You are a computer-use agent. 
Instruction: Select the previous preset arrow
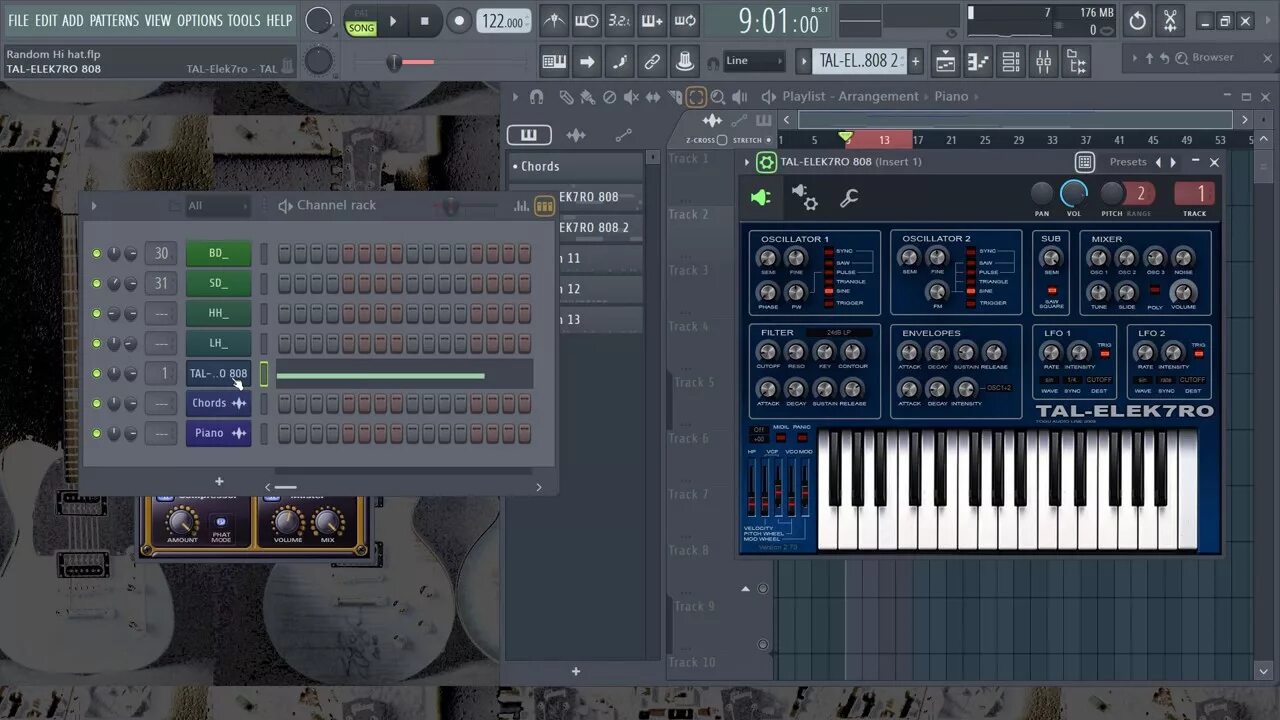coord(1158,162)
